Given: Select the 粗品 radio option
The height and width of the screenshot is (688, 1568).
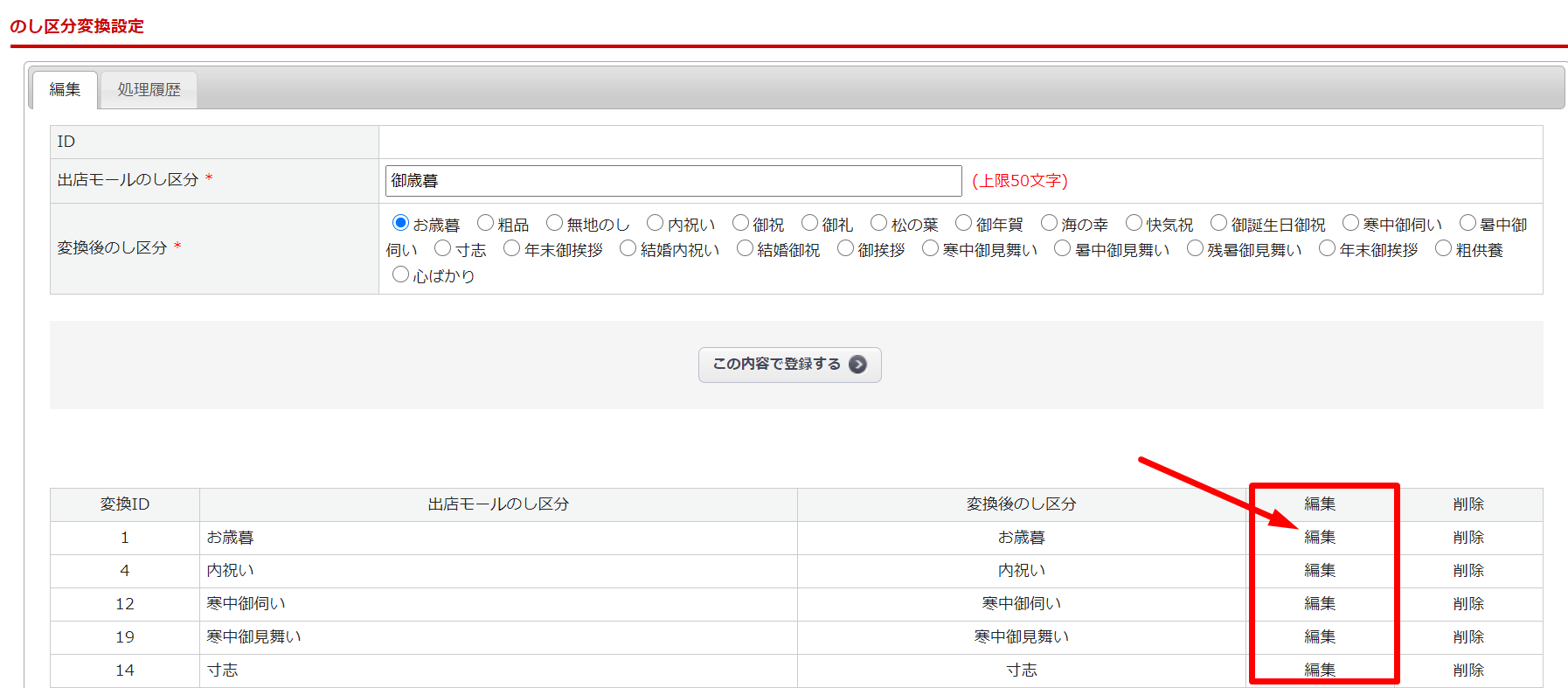Looking at the screenshot, I should [x=486, y=224].
